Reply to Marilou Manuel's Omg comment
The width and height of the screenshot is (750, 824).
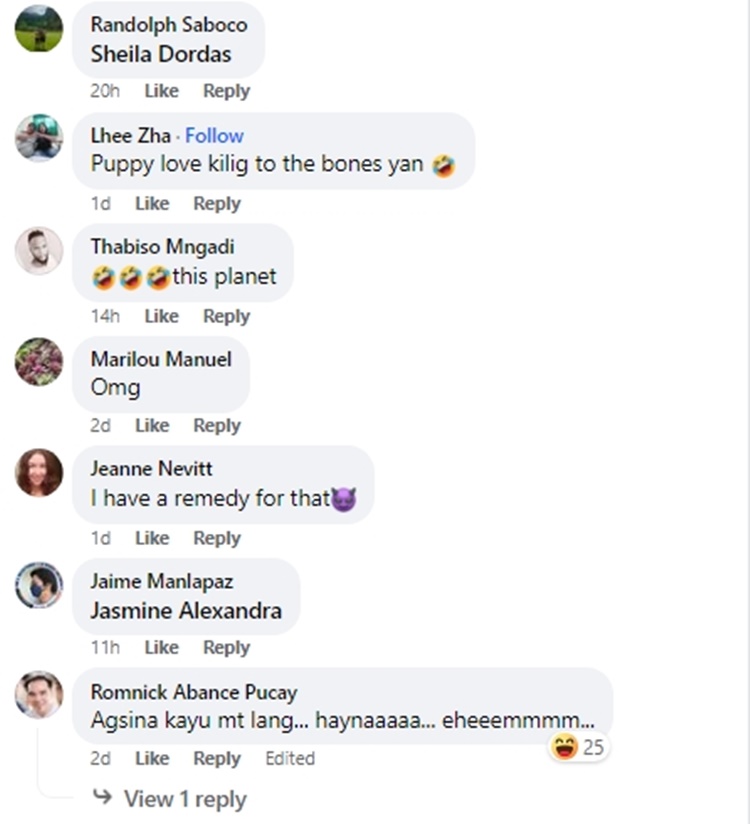pos(217,425)
